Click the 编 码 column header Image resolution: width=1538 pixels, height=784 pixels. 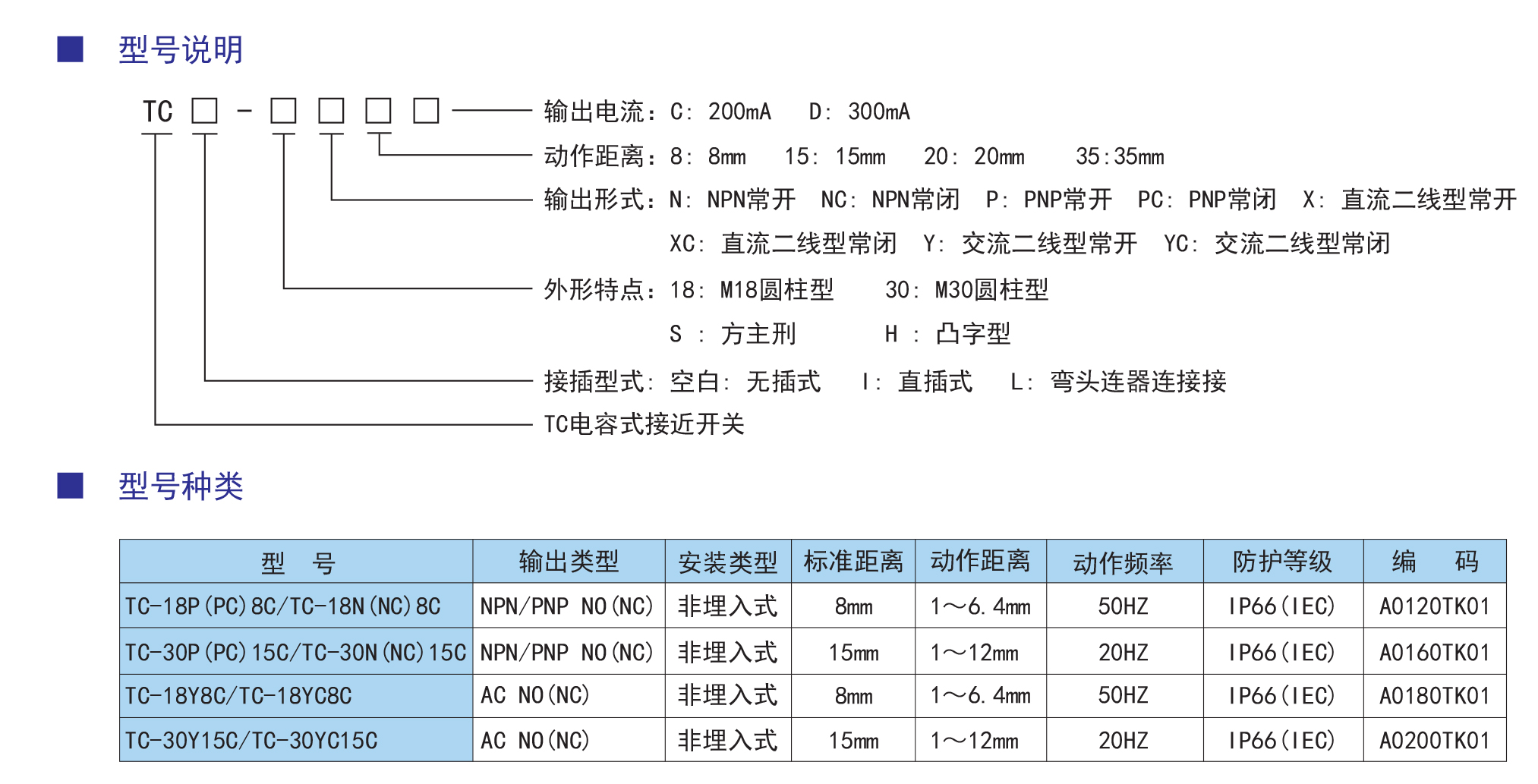tap(1436, 562)
